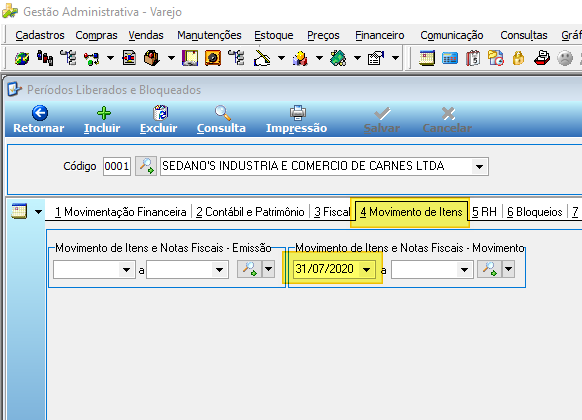This screenshot has width=582, height=420.
Task: Open the dropdown arrow after the colored nodes icon
Action: pos(110,58)
